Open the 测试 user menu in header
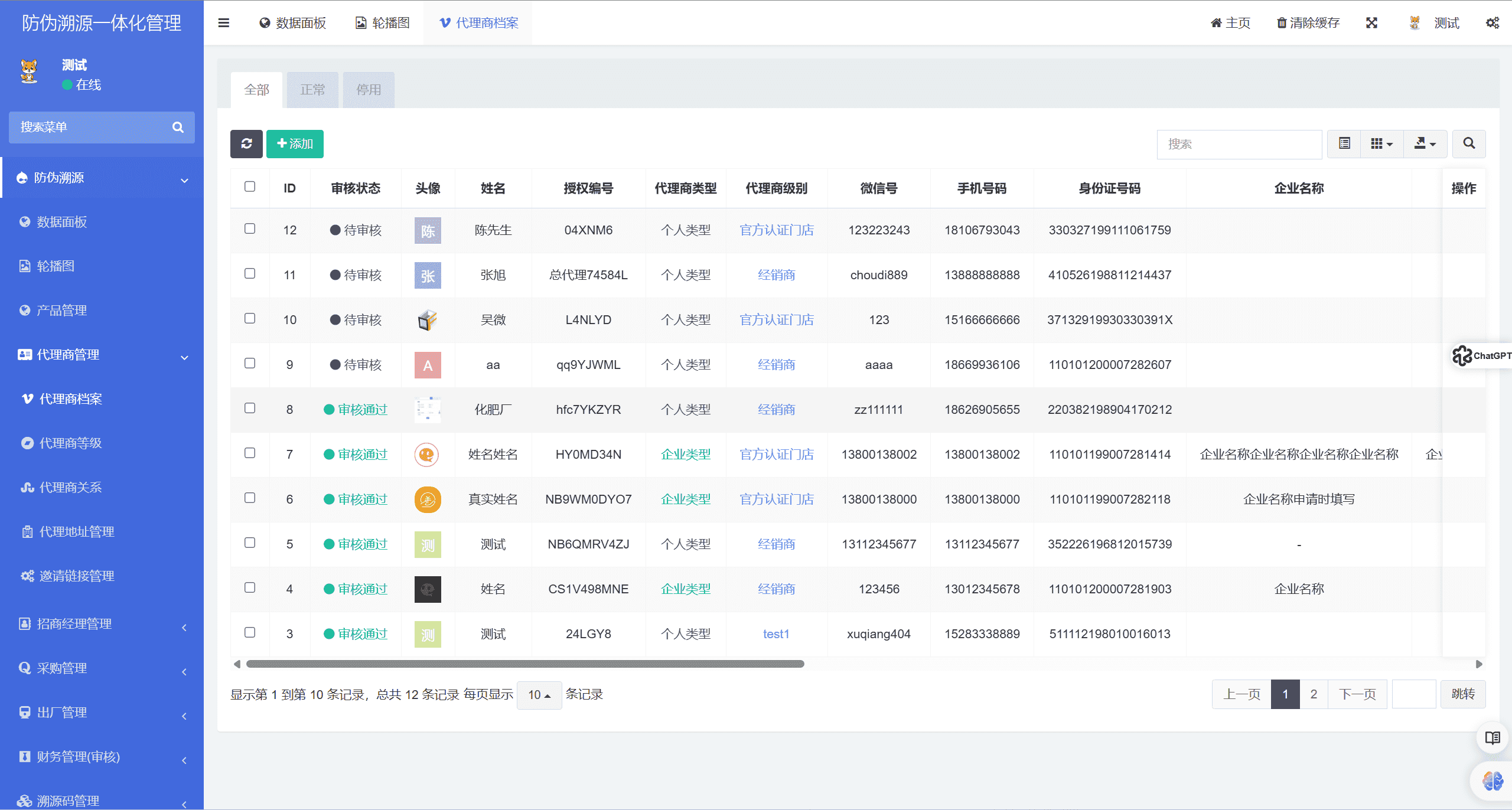Viewport: 1512px width, 810px height. click(x=1434, y=23)
